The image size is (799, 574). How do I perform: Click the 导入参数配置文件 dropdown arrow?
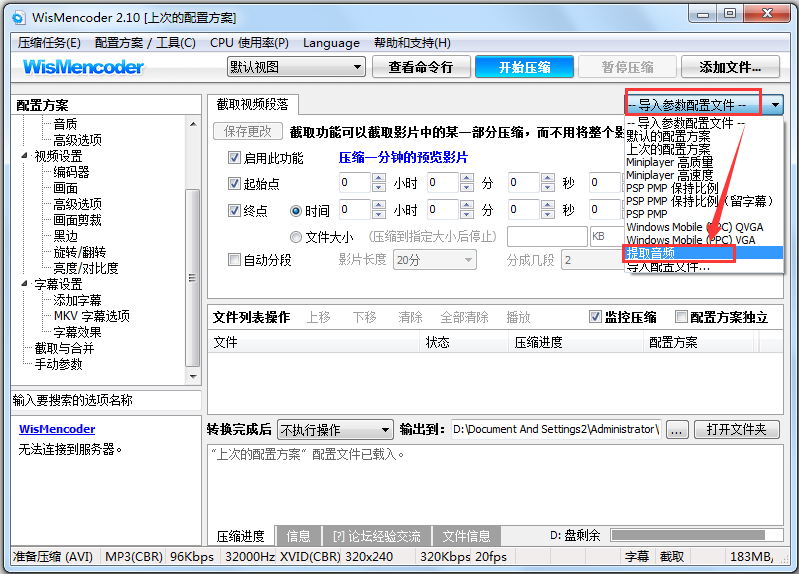(775, 106)
